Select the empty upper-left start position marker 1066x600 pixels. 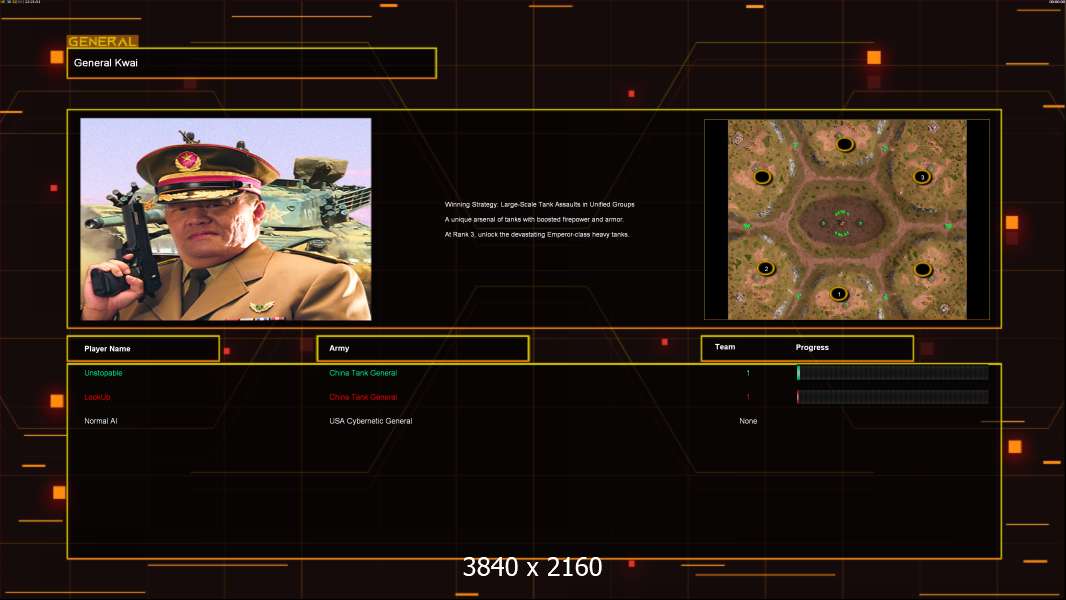coord(763,177)
